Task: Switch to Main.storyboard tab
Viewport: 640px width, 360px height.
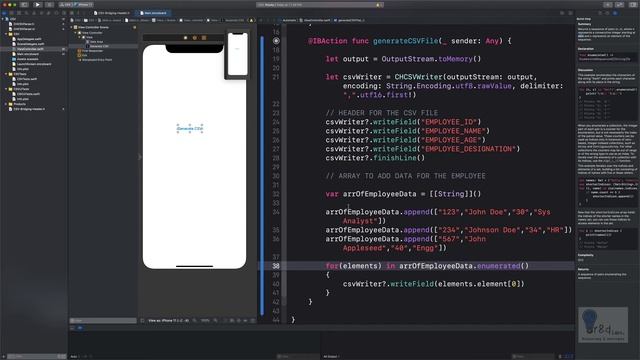Action: click(154, 13)
